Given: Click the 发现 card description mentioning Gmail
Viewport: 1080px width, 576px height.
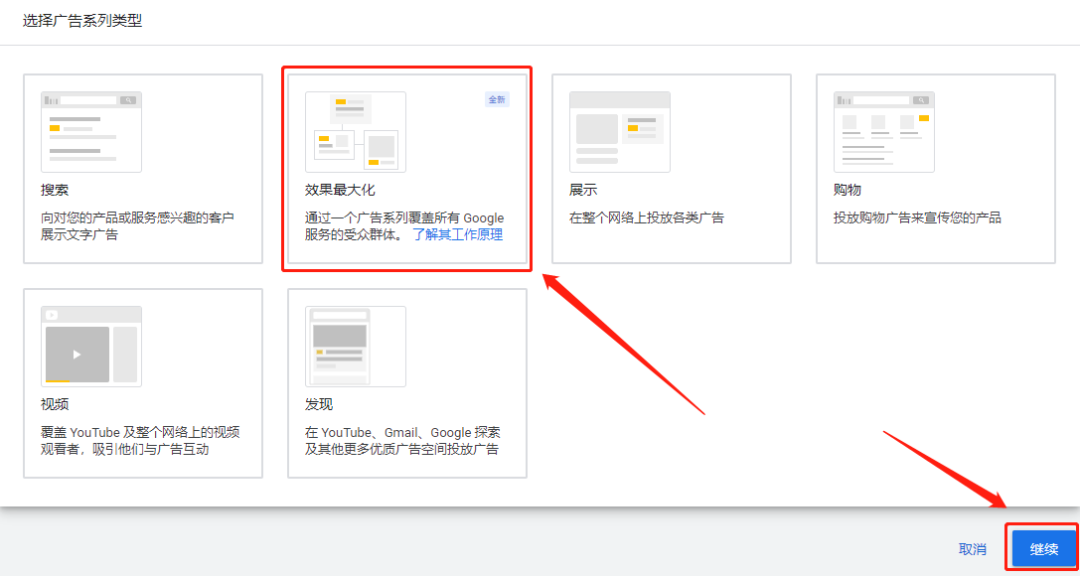Looking at the screenshot, I should (x=402, y=441).
